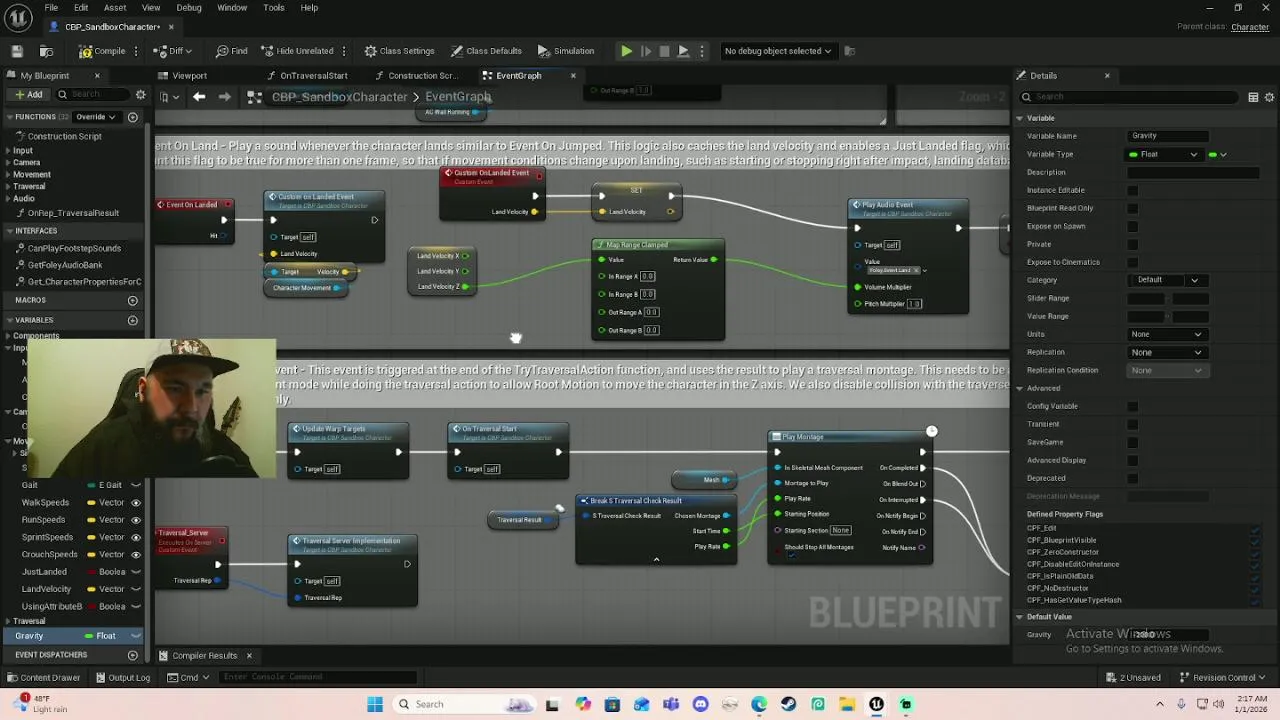1280x720 pixels.
Task: Start Play in editor
Action: pos(626,51)
